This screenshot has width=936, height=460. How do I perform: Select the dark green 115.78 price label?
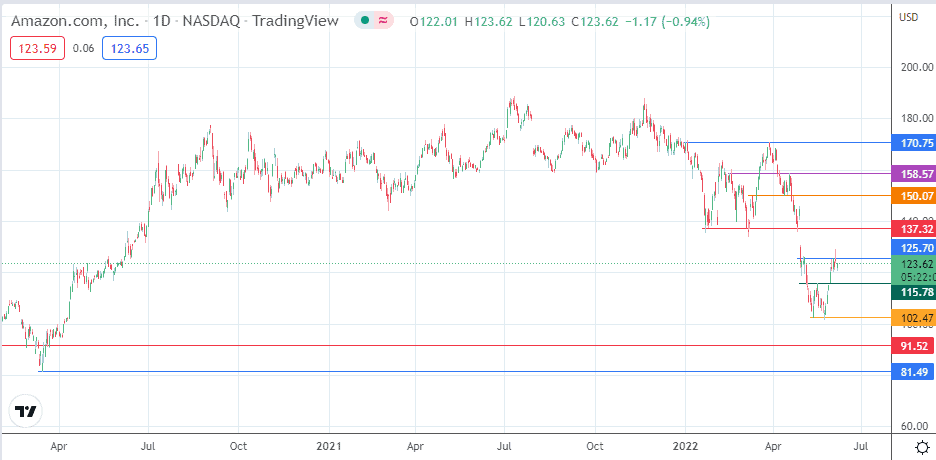point(913,292)
